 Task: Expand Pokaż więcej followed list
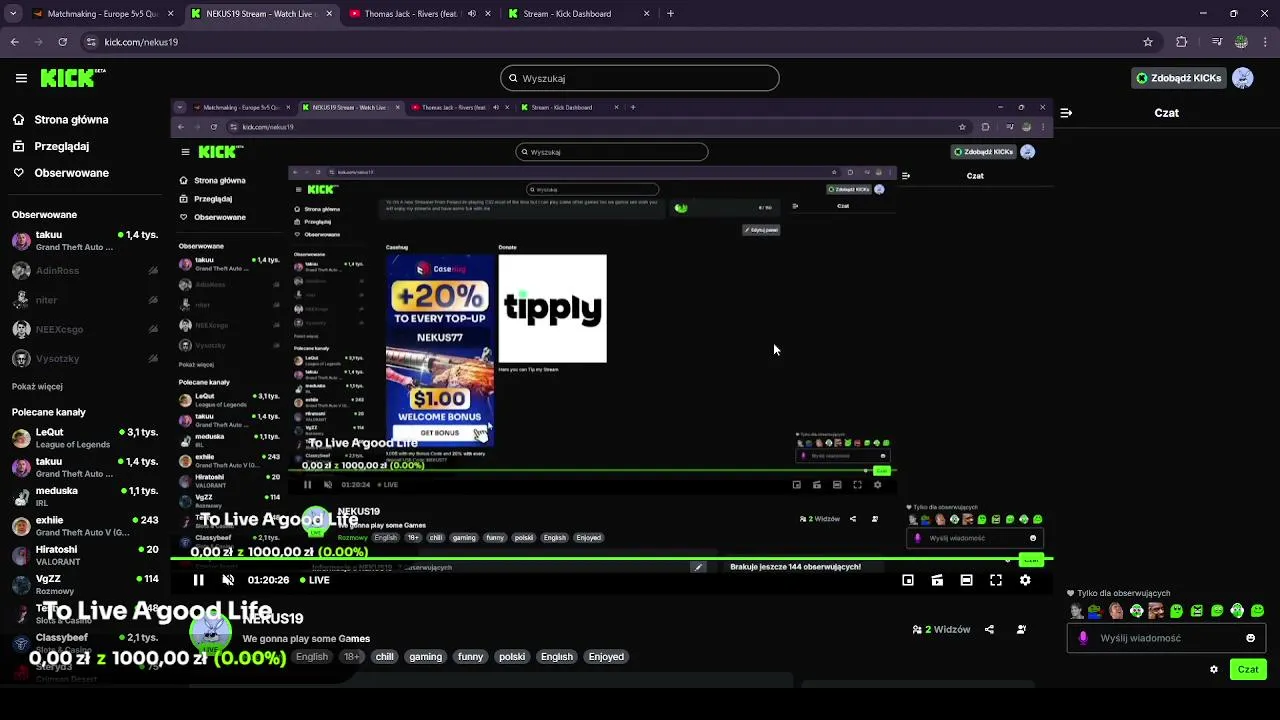pyautogui.click(x=37, y=387)
